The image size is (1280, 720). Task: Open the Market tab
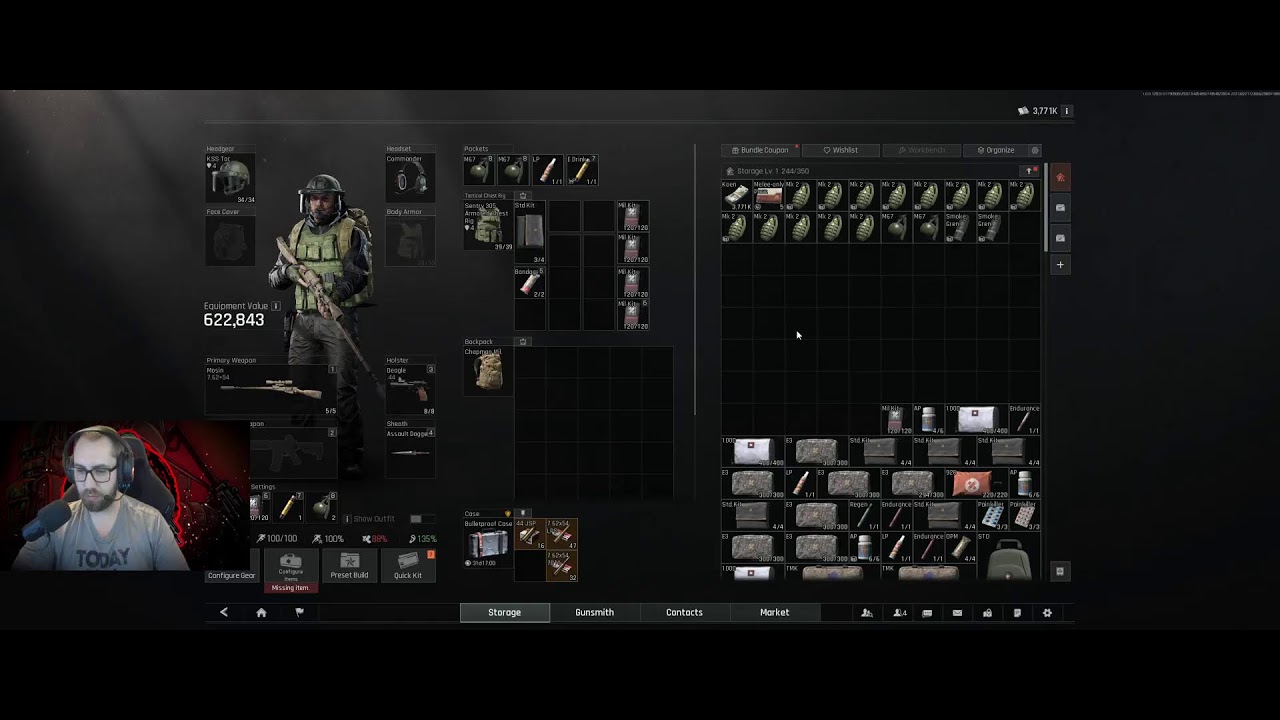click(775, 613)
